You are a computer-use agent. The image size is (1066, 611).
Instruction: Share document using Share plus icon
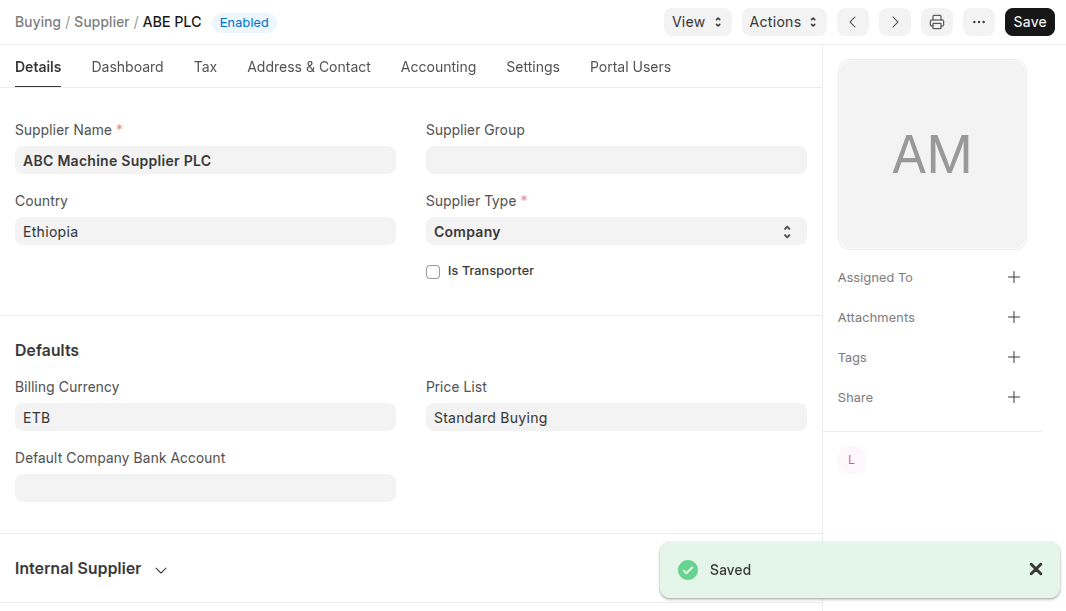point(1014,397)
